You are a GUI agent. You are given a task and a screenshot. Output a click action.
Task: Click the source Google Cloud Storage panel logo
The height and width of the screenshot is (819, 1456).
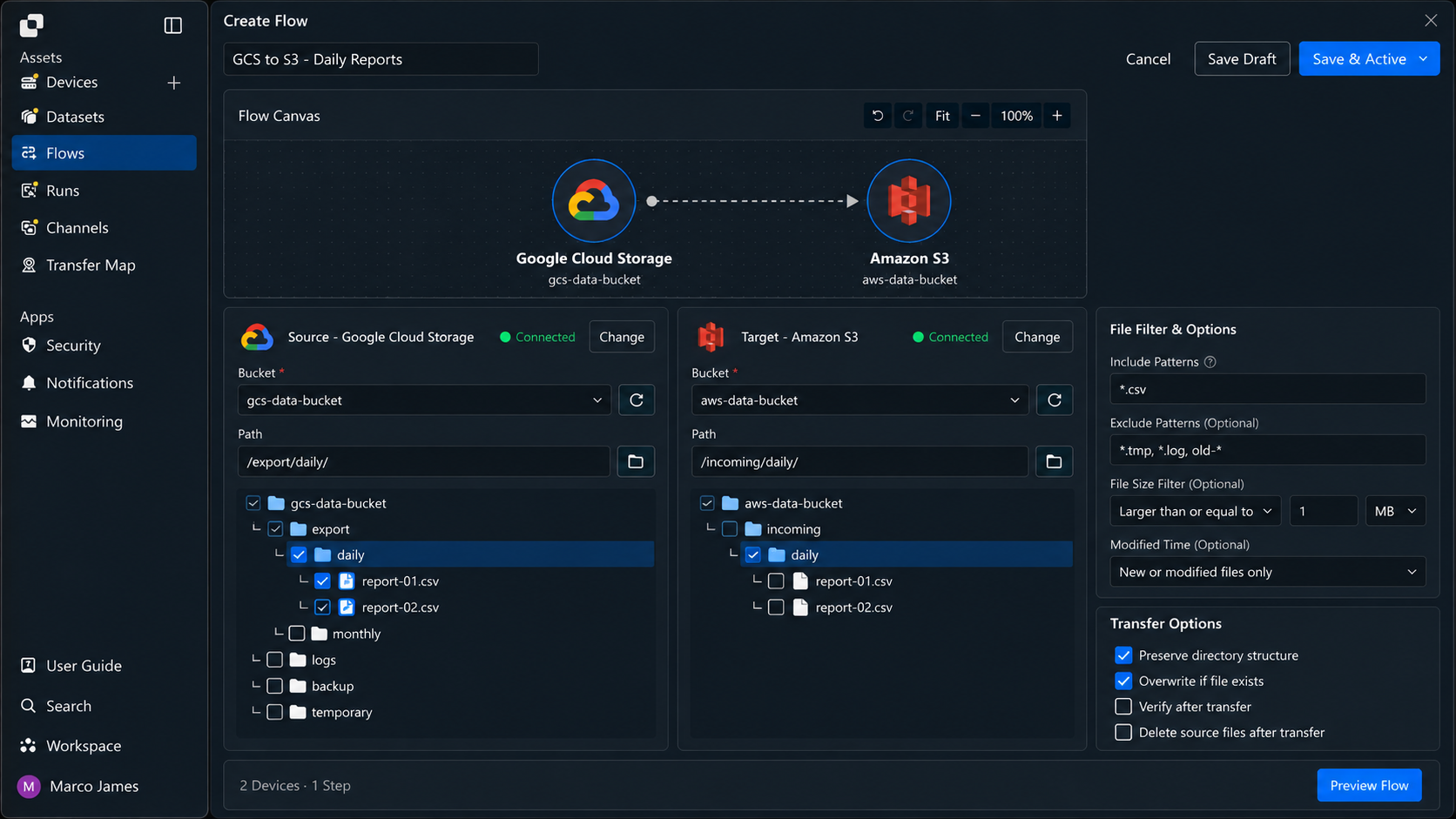click(257, 337)
